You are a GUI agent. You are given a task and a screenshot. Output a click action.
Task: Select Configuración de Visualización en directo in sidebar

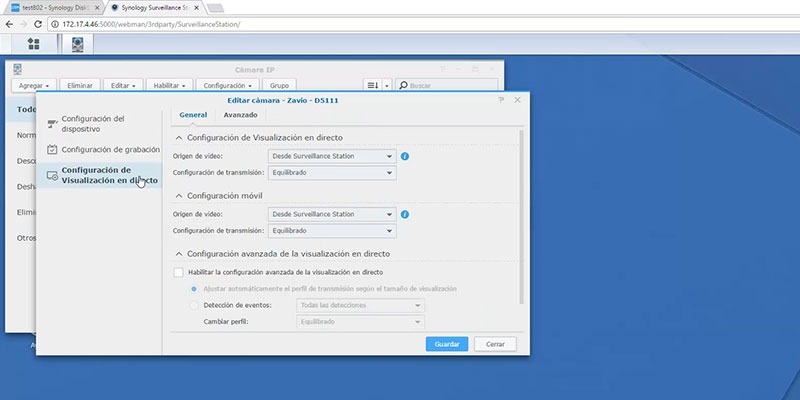click(100, 175)
